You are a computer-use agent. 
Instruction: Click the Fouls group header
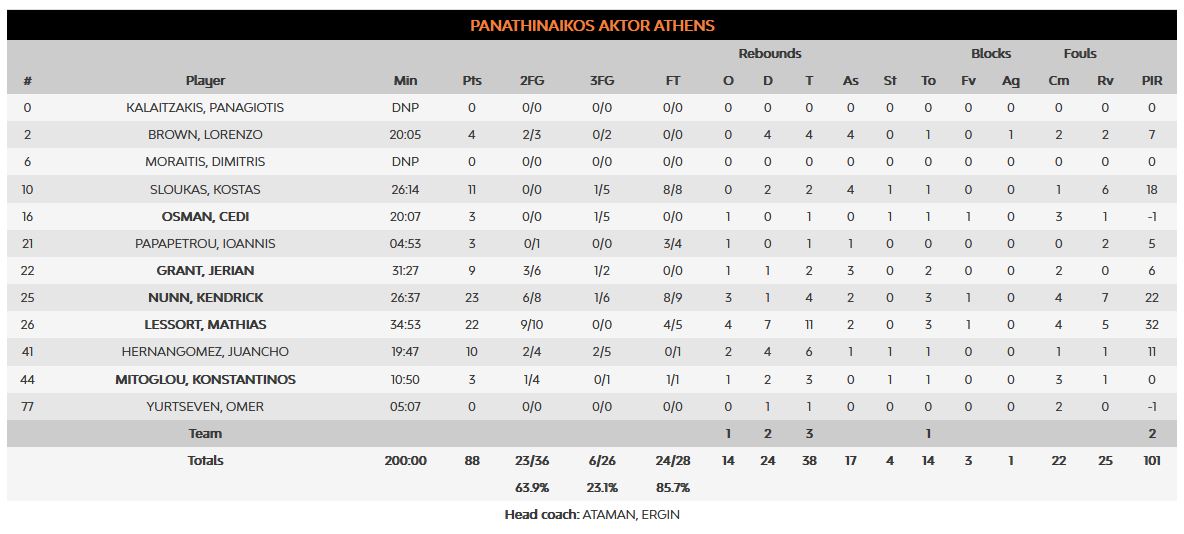1080,53
